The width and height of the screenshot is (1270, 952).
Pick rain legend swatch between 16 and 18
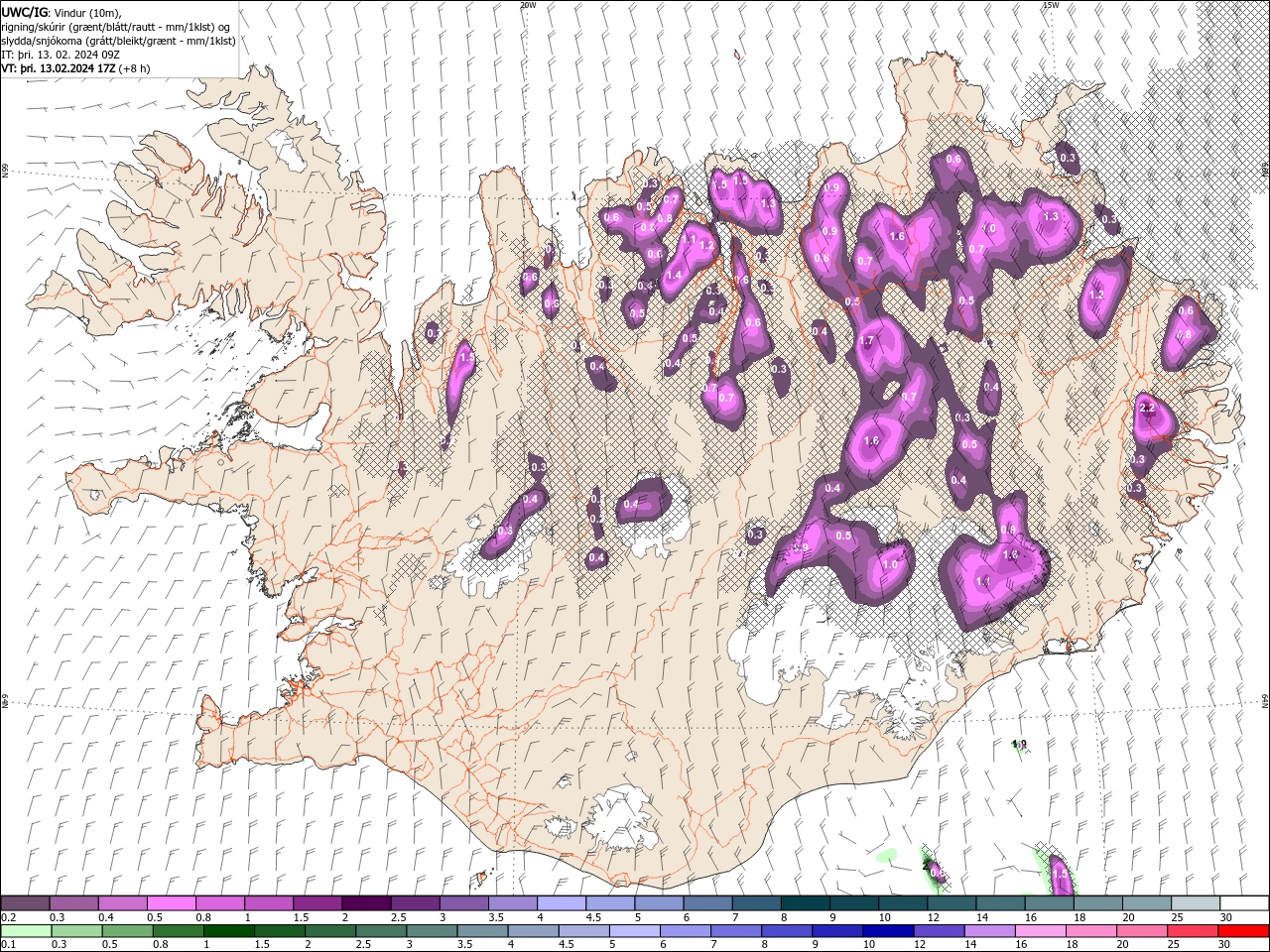1040,930
